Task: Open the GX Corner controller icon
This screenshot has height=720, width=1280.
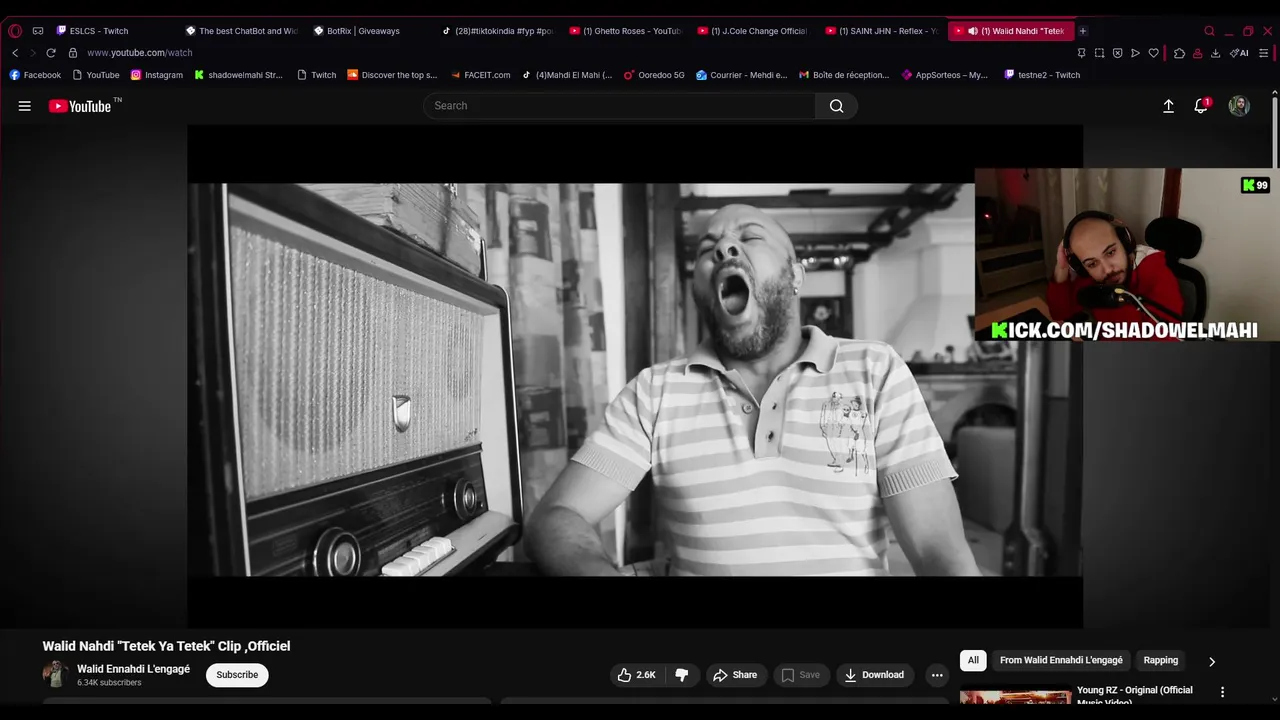Action: [x=38, y=31]
